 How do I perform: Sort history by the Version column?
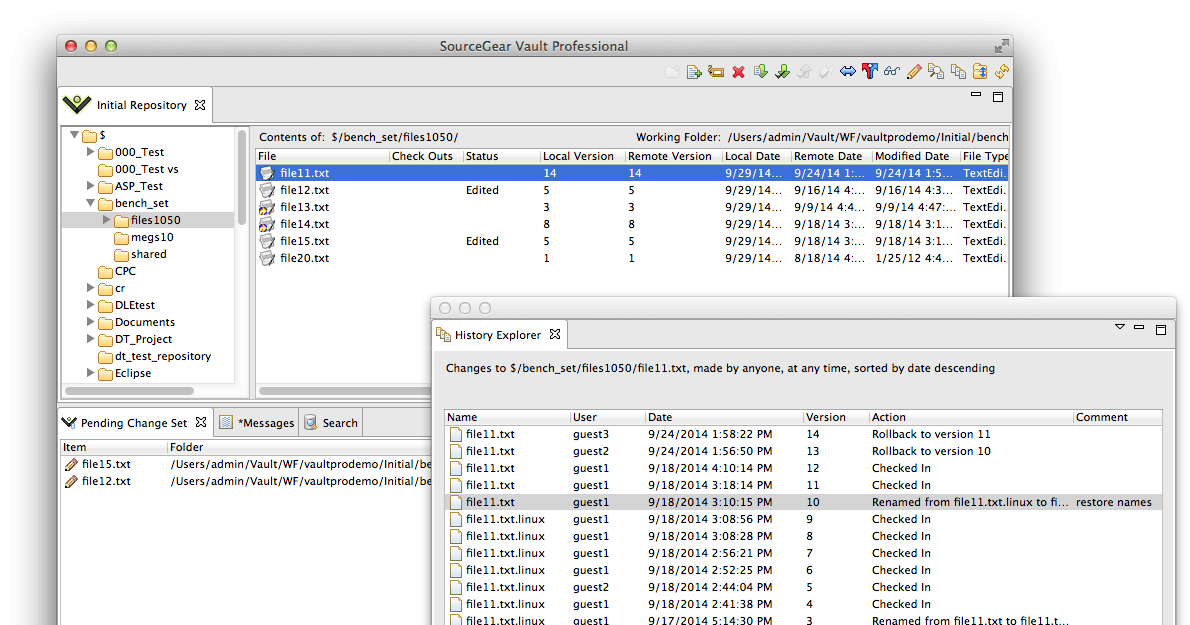point(836,417)
